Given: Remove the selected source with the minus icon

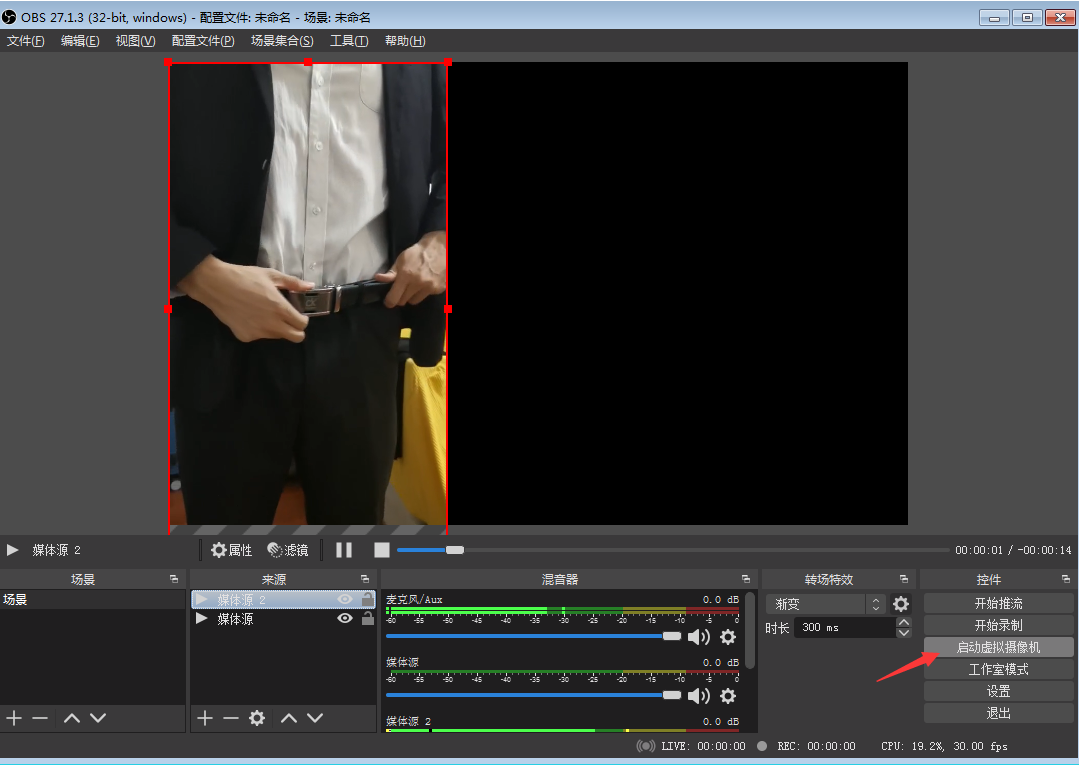Looking at the screenshot, I should 231,718.
